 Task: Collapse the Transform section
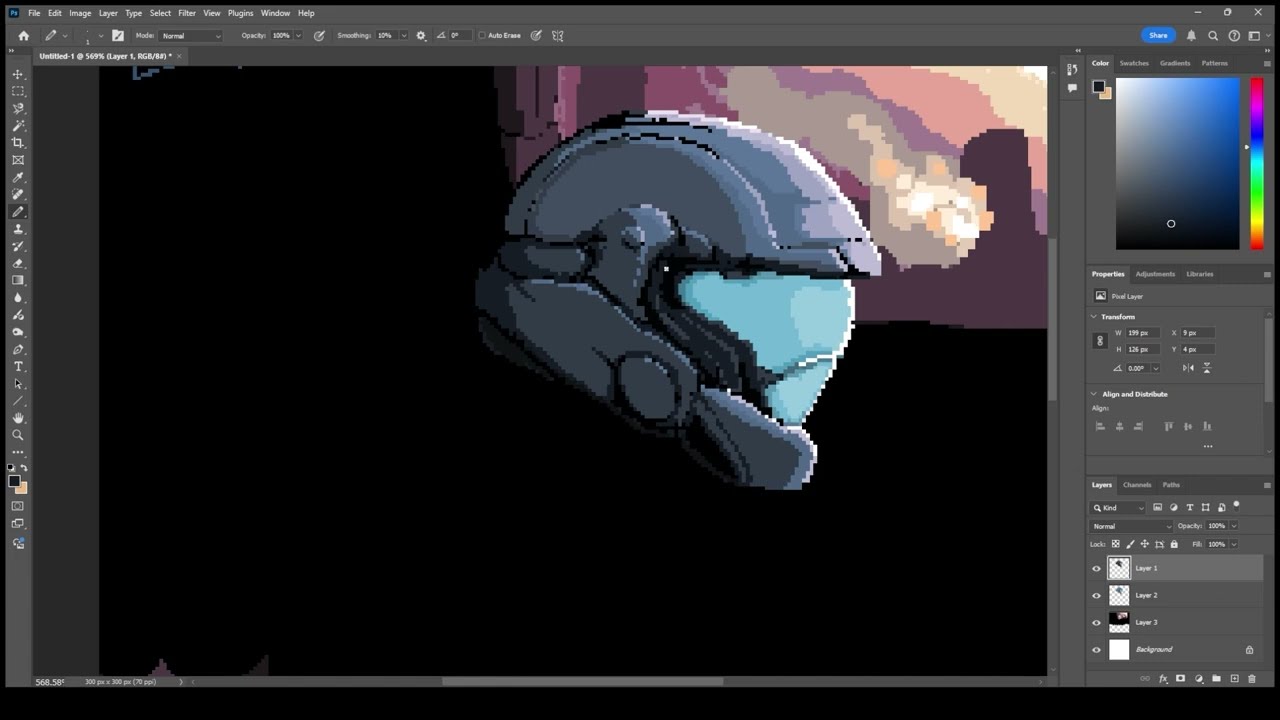(1094, 317)
